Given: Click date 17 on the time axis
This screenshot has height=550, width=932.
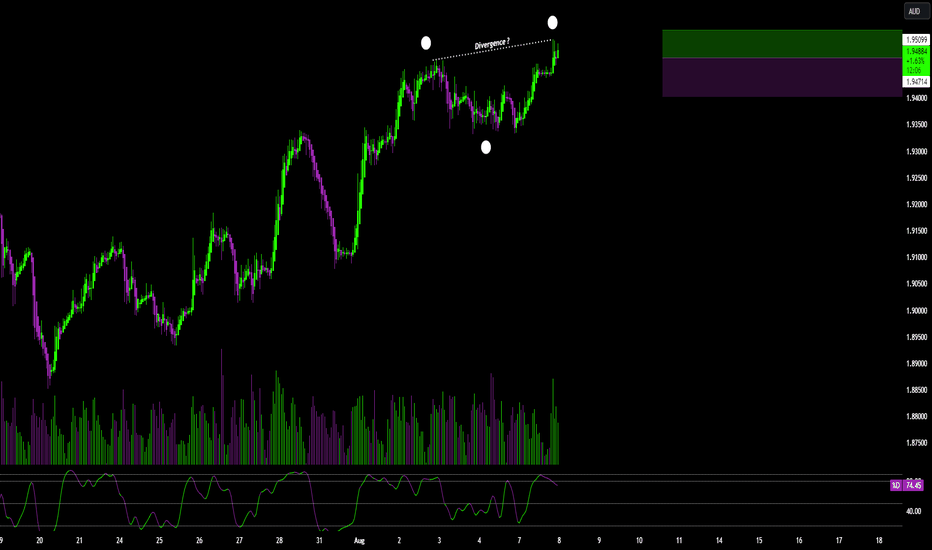Looking at the screenshot, I should 839,540.
